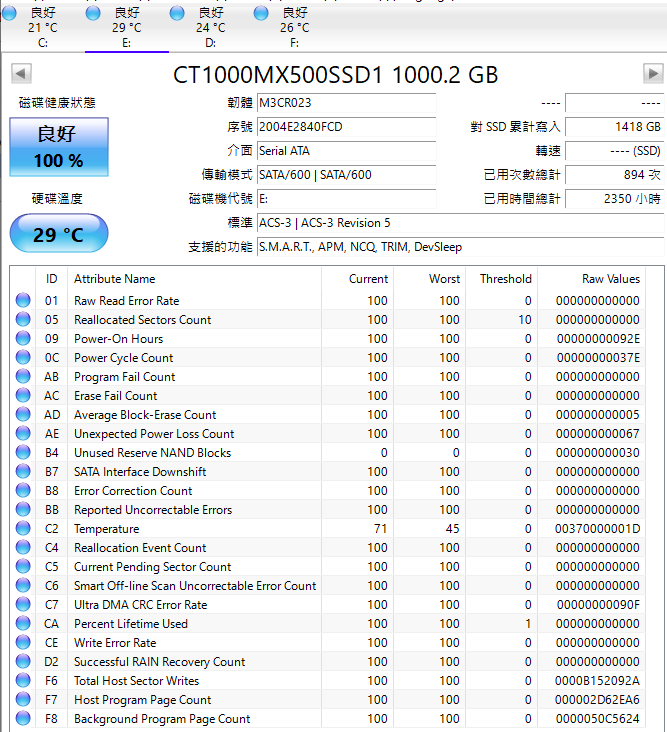Click status orb for Reallocated Sectors Count
Viewport: 667px width, 732px height.
click(23, 319)
